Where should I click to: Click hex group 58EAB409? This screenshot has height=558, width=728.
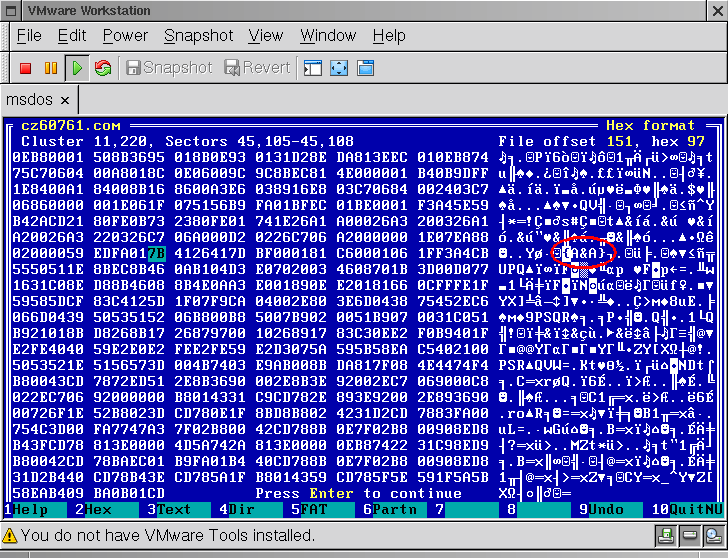pyautogui.click(x=48, y=493)
